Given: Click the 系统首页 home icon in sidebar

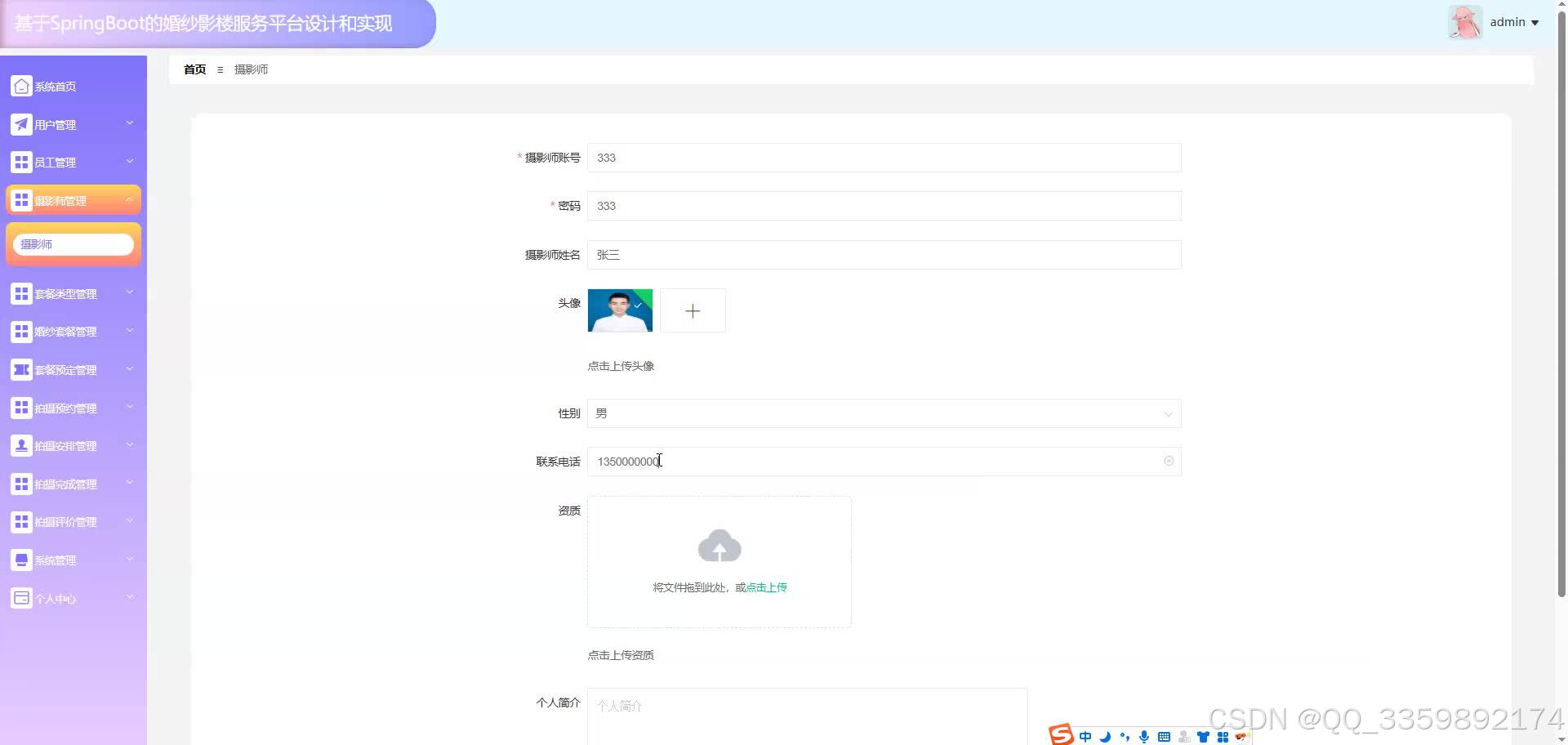Looking at the screenshot, I should pyautogui.click(x=21, y=85).
